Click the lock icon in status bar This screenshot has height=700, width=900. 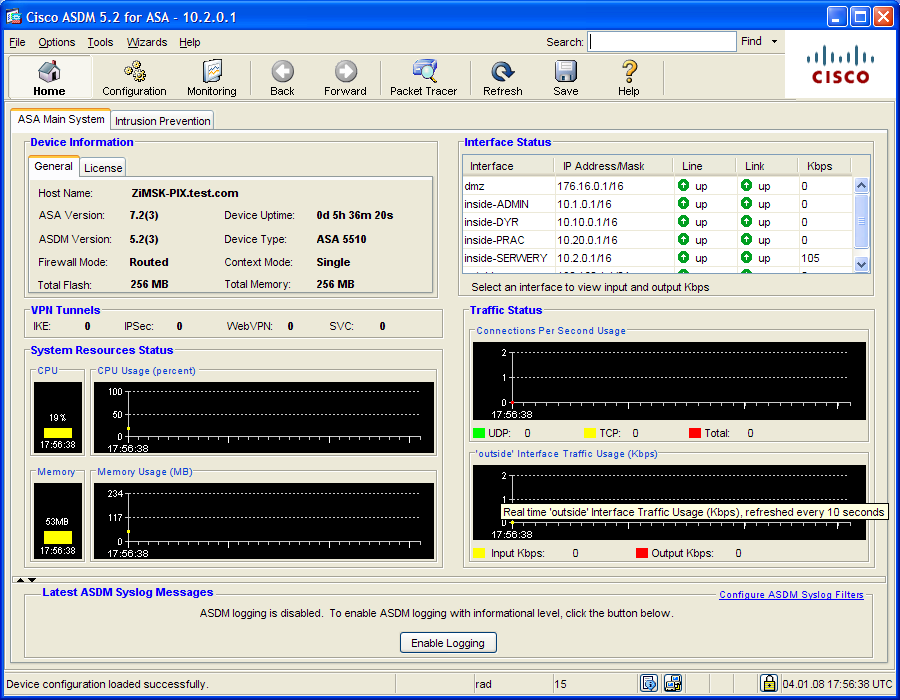coord(769,683)
